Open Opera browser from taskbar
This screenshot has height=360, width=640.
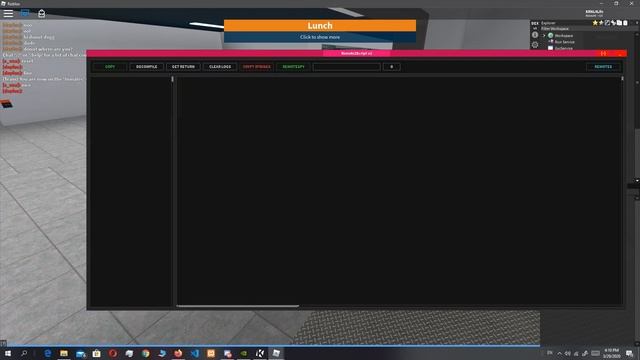pyautogui.click(x=113, y=353)
